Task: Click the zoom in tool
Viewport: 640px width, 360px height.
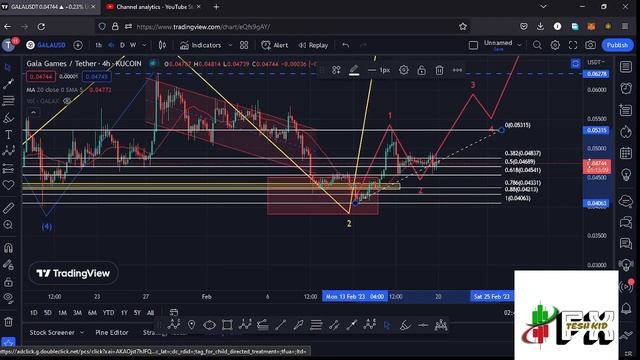Action: click(8, 225)
